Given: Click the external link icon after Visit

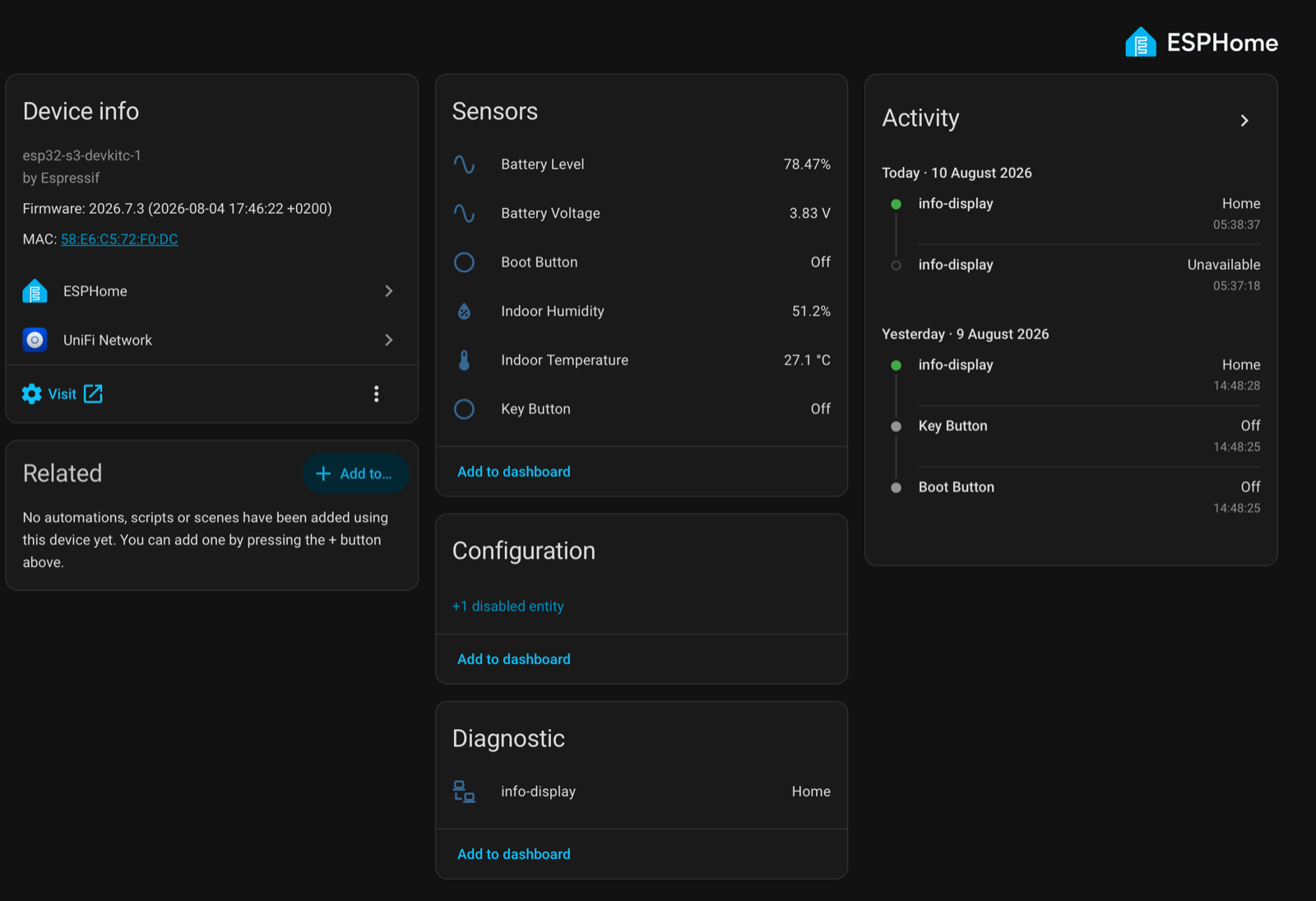Looking at the screenshot, I should pos(93,394).
